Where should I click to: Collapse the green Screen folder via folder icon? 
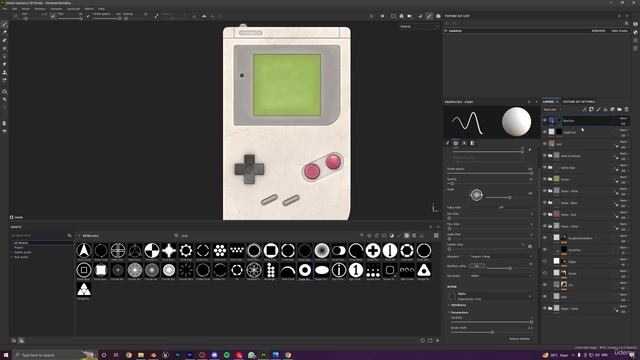[550, 179]
